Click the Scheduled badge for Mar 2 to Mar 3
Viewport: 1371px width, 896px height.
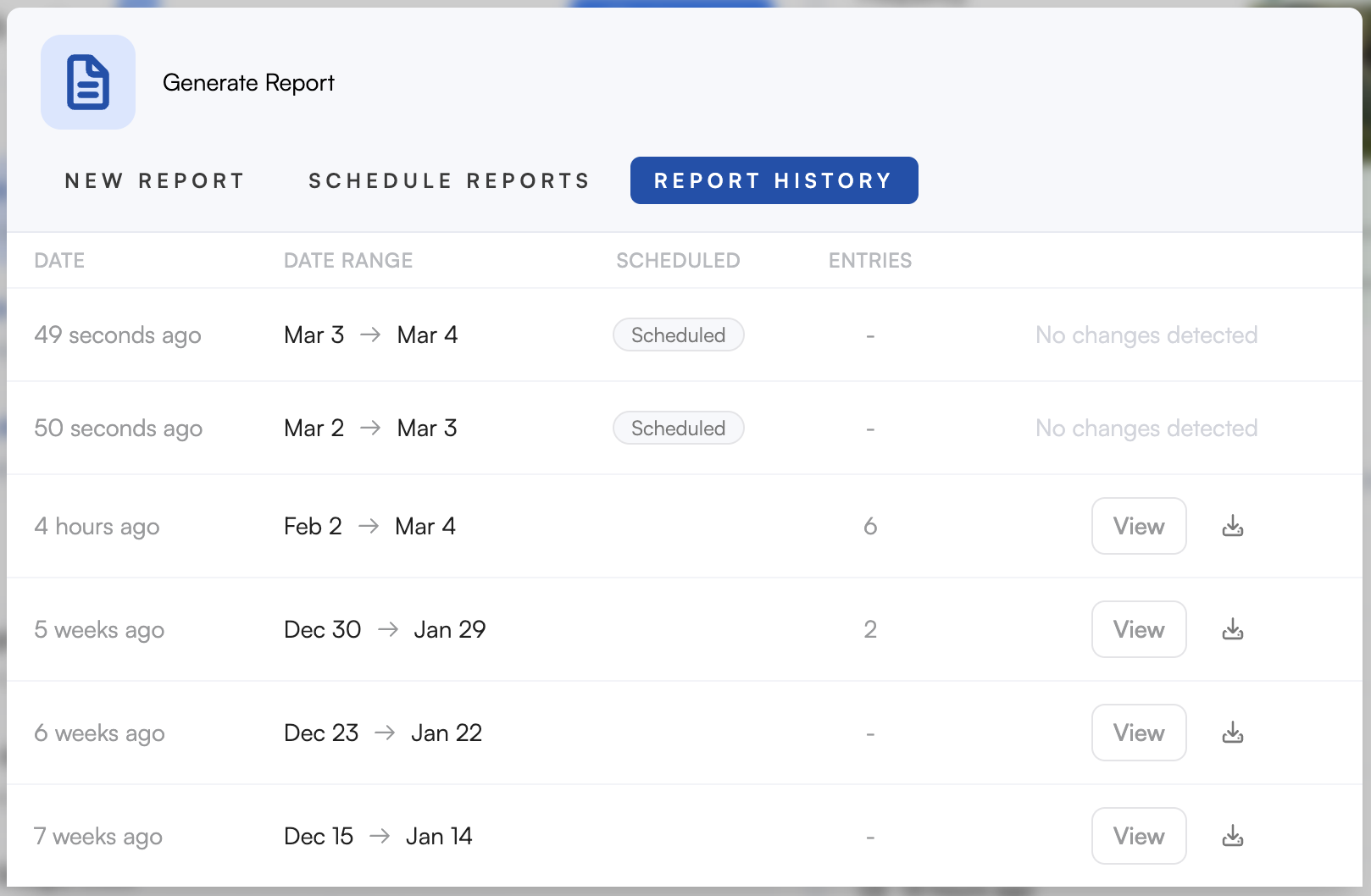pos(678,429)
